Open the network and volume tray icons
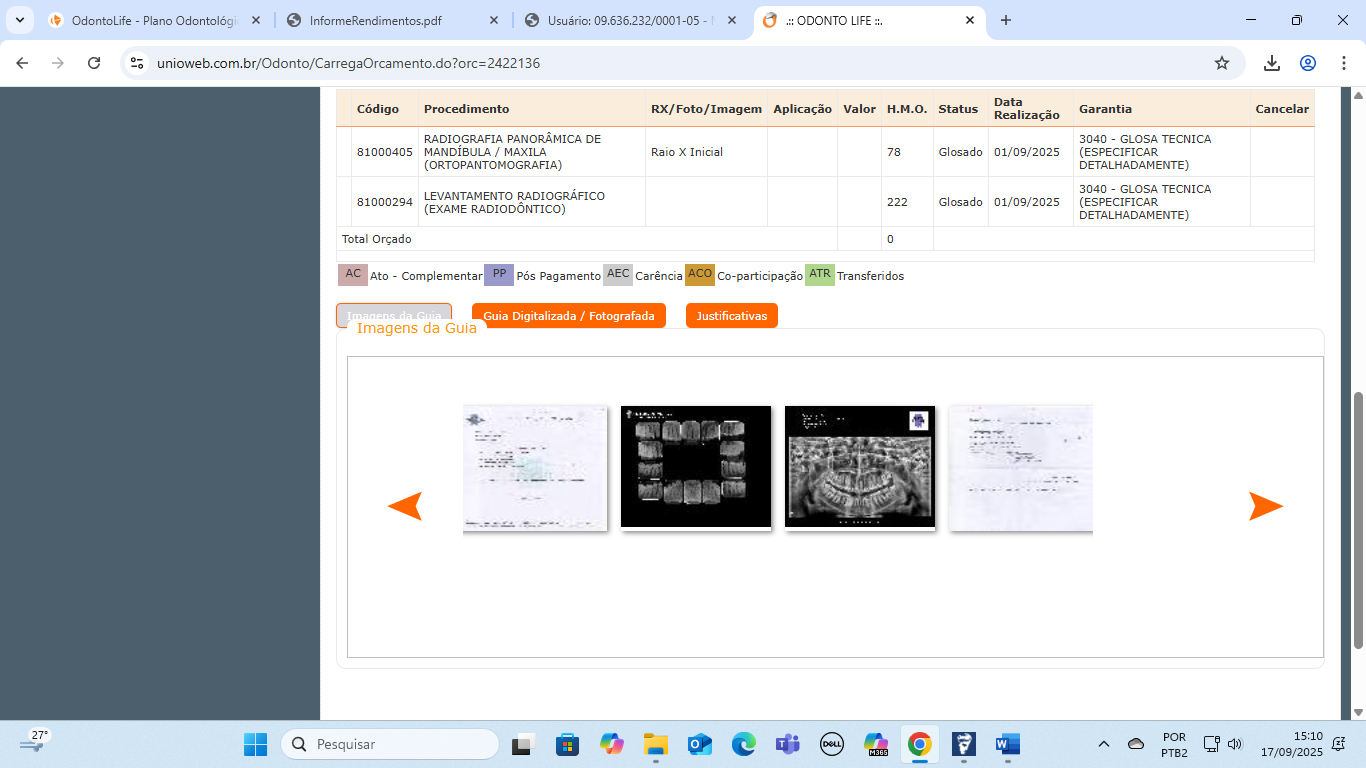The image size is (1366, 768). 1222,744
